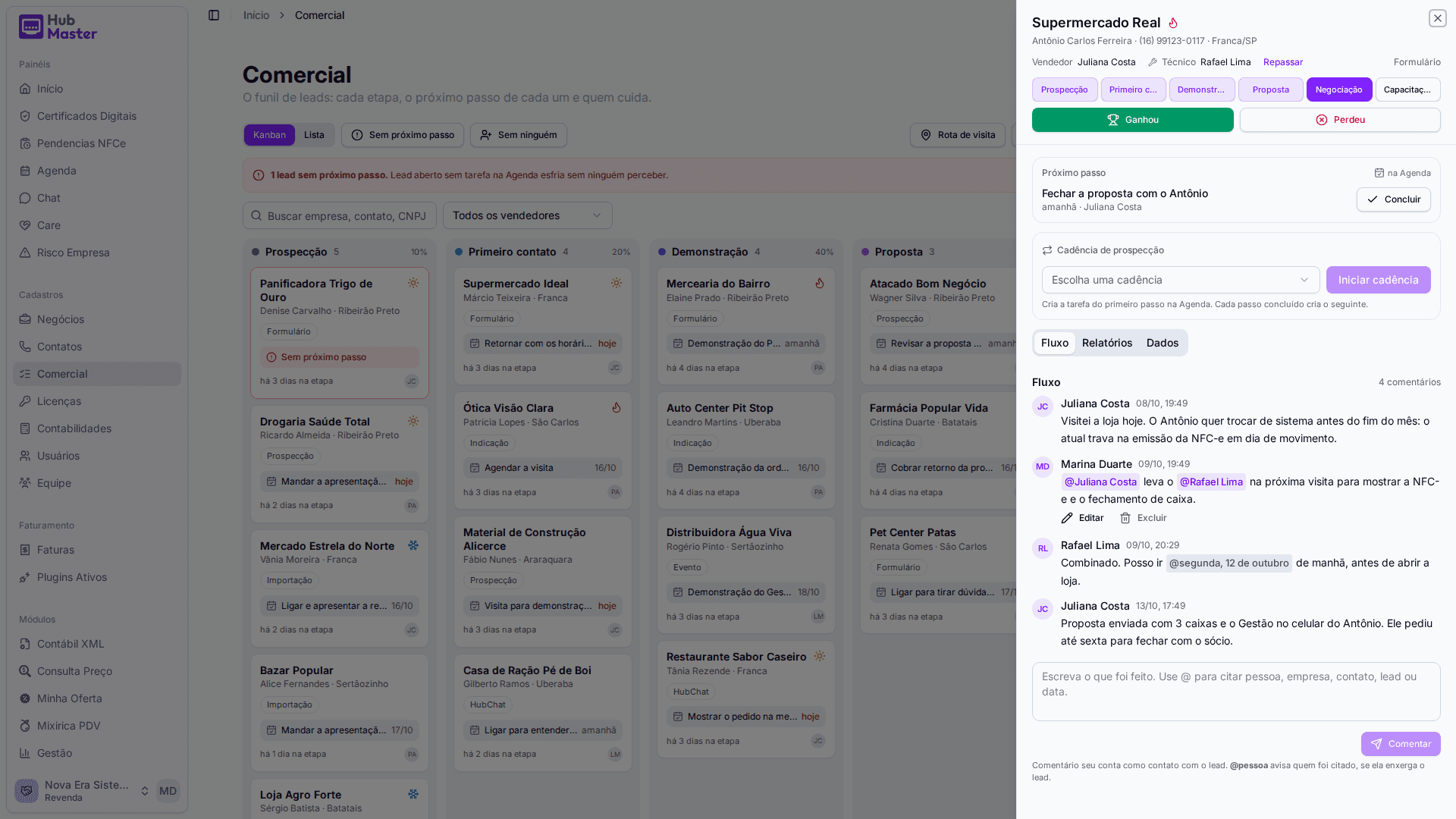
Task: Select the Negociação stage
Action: pyautogui.click(x=1338, y=89)
